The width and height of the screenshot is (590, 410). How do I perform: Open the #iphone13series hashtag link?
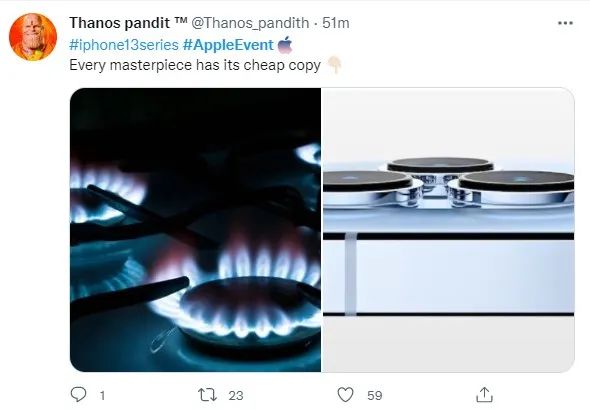click(x=124, y=45)
